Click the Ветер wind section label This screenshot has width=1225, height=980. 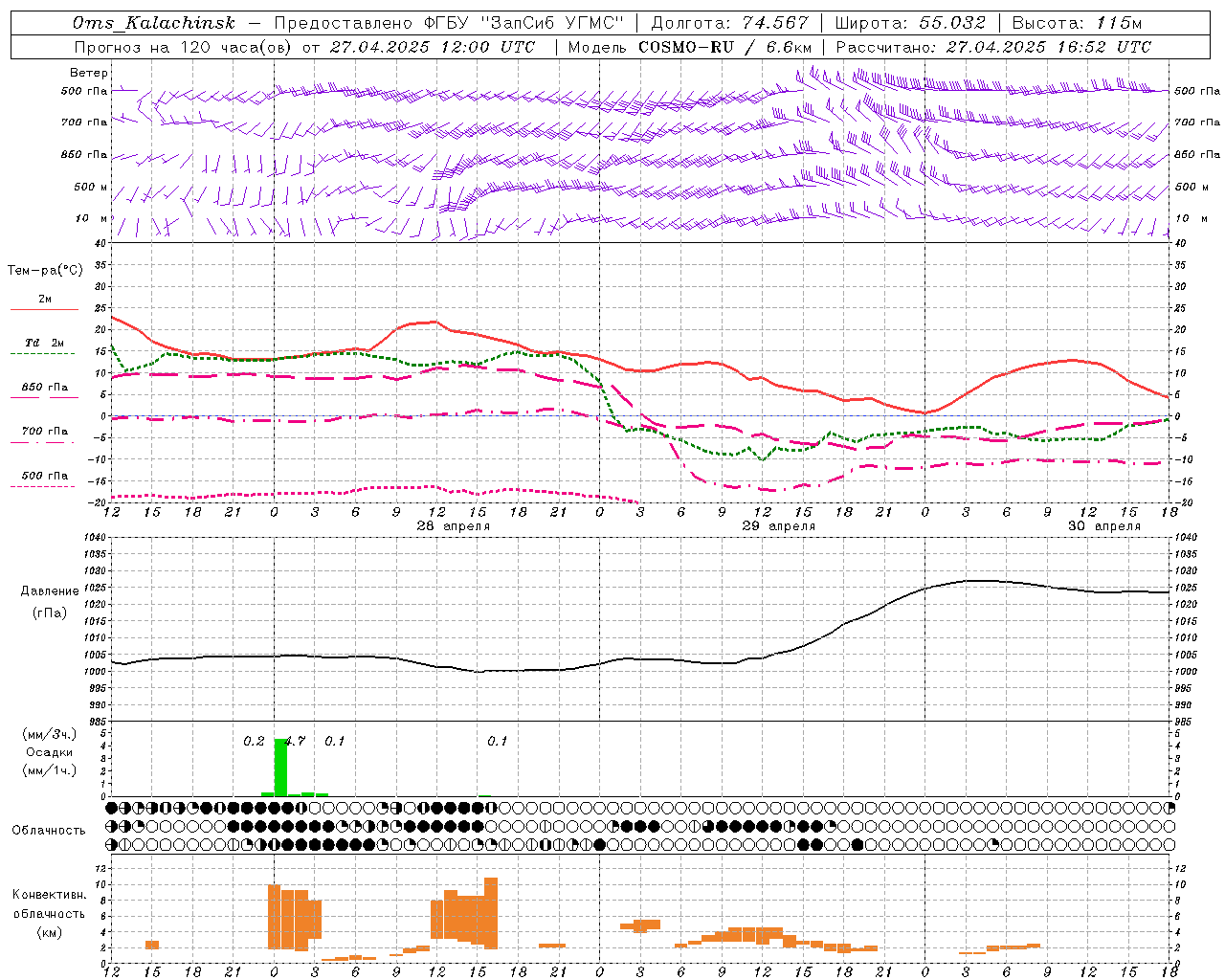[x=88, y=73]
